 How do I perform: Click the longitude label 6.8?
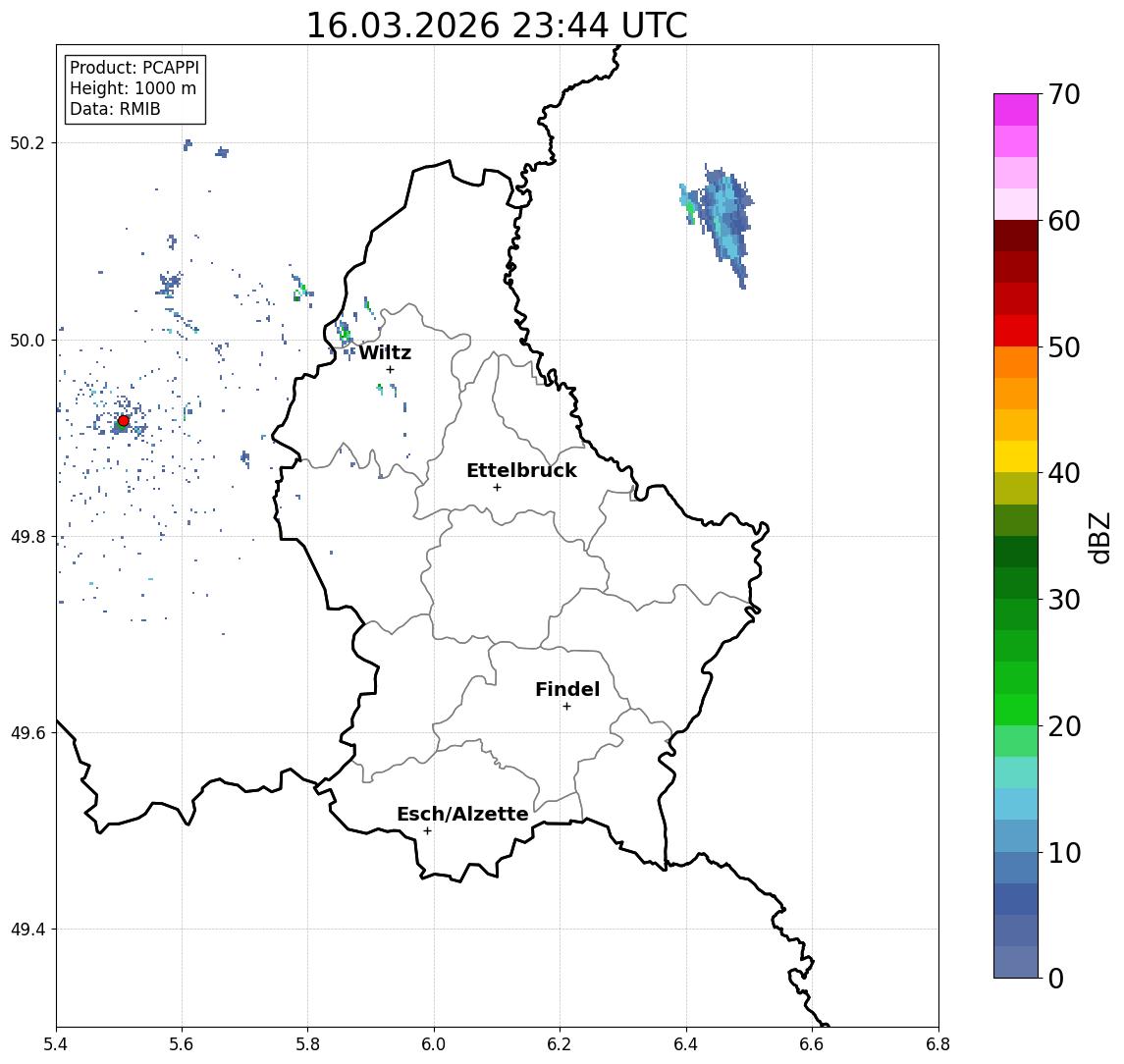click(937, 1044)
